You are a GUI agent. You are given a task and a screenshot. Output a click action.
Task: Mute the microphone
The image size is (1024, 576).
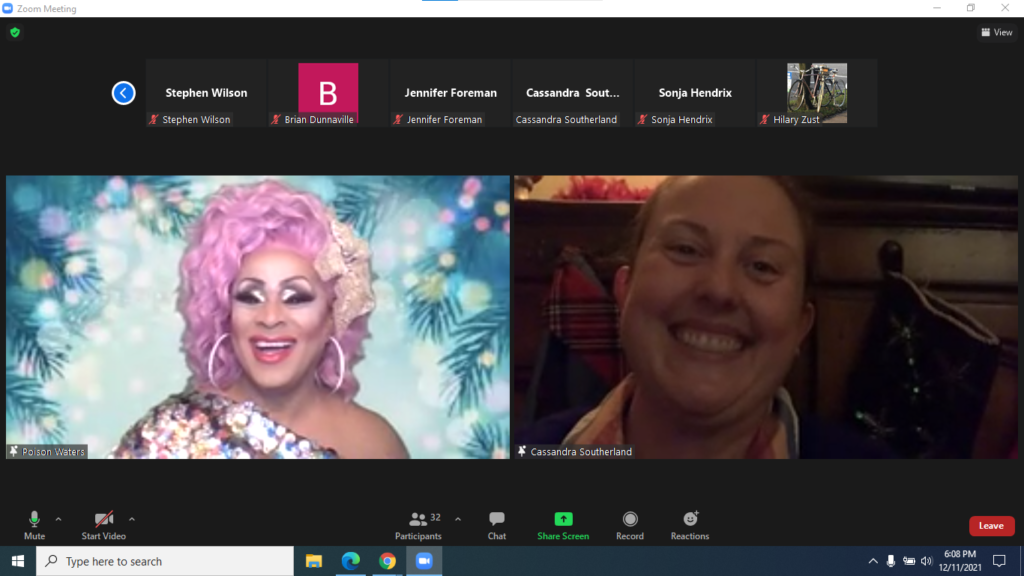pos(34,525)
